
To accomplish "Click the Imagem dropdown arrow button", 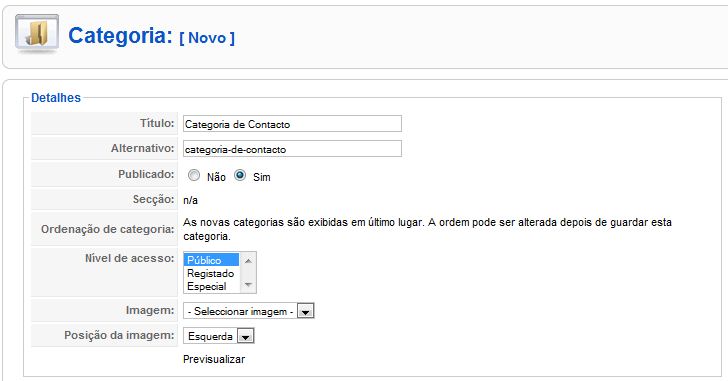I will 306,311.
